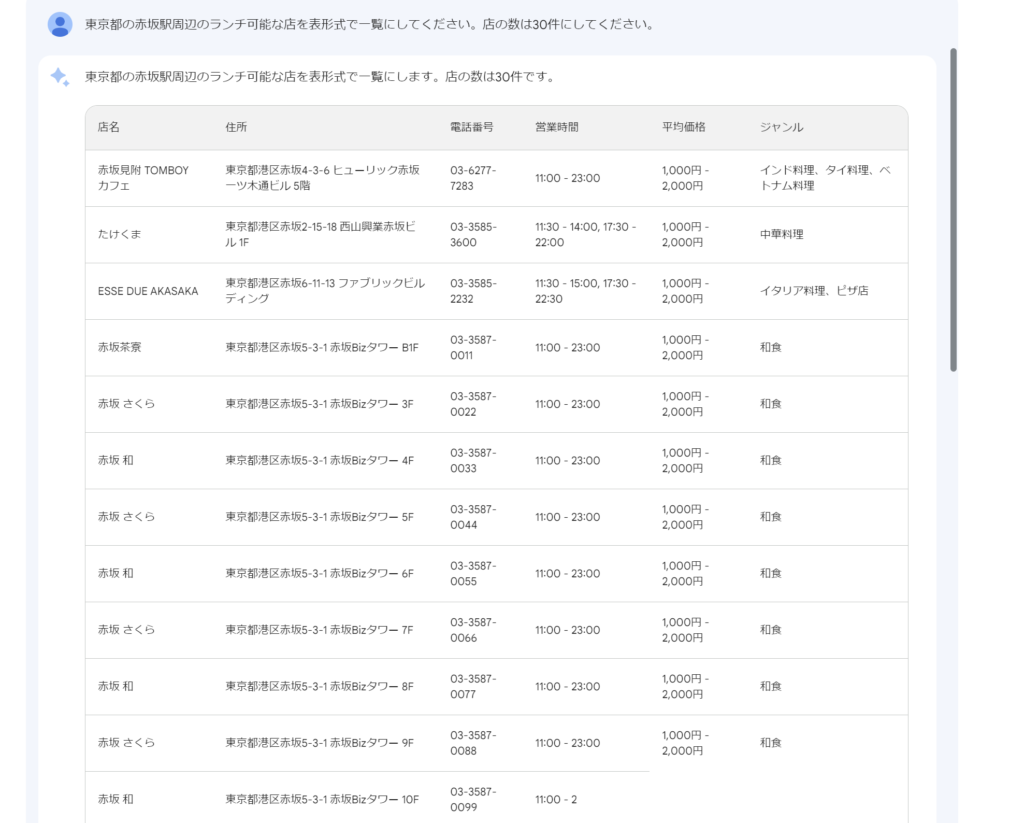Click the address 赤坂Bizタワー 8F

(319, 686)
